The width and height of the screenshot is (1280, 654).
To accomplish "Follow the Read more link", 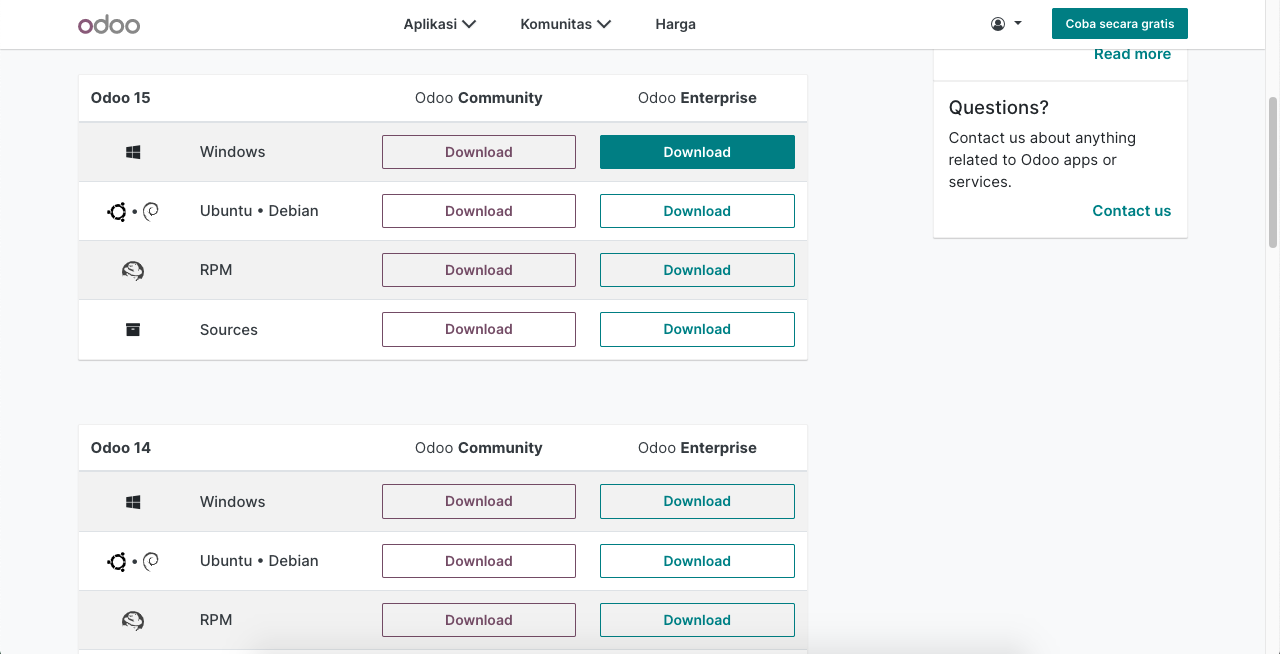I will point(1132,54).
